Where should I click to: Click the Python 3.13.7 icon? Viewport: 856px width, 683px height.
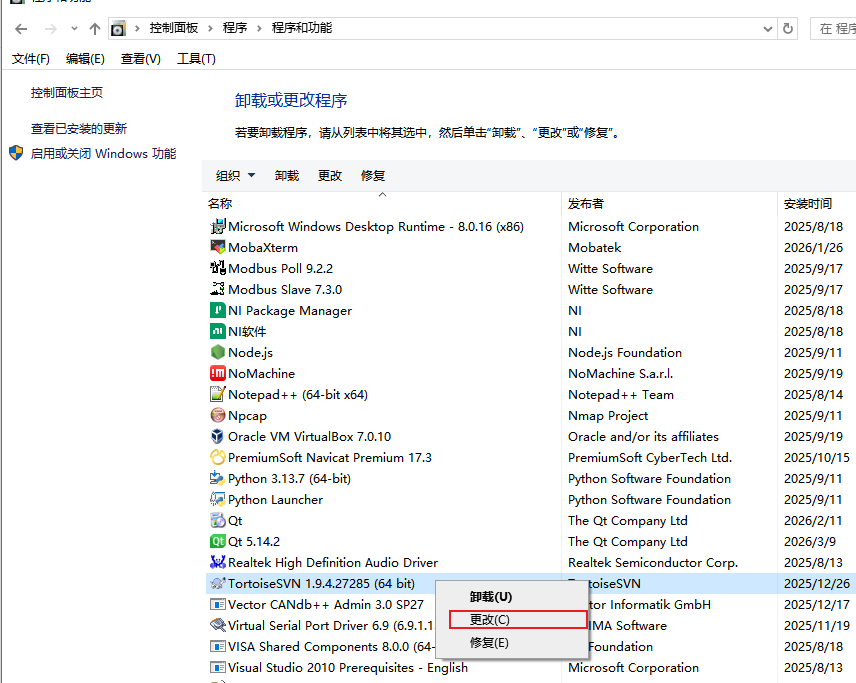pos(218,478)
